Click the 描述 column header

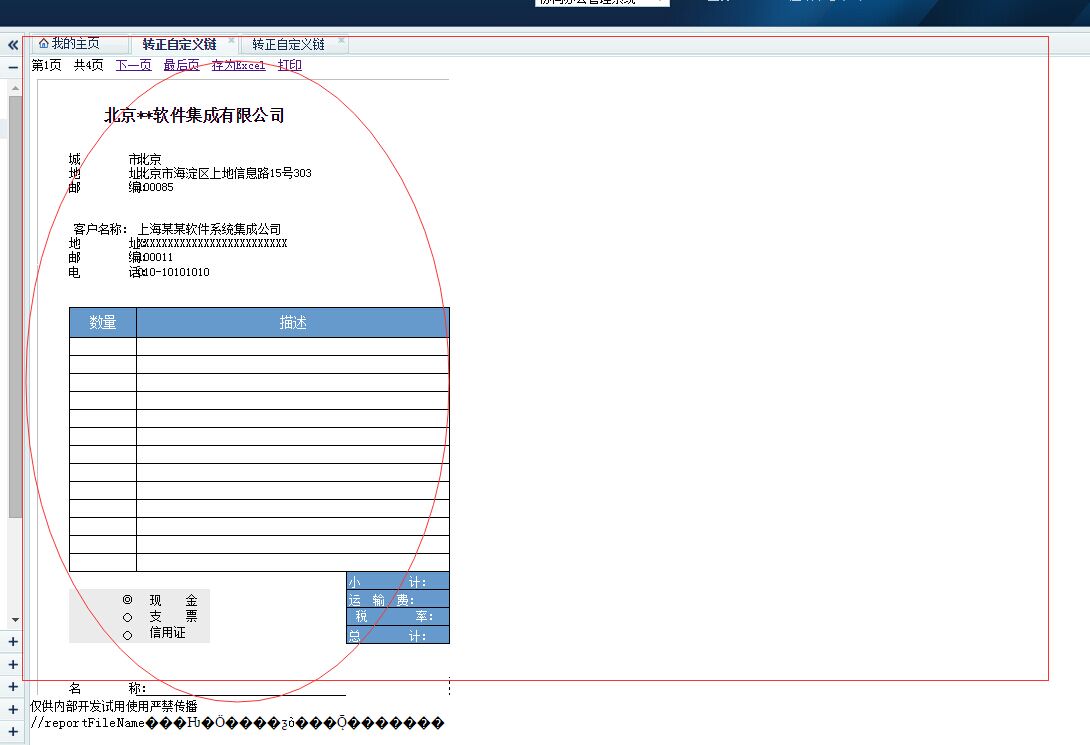(x=293, y=322)
